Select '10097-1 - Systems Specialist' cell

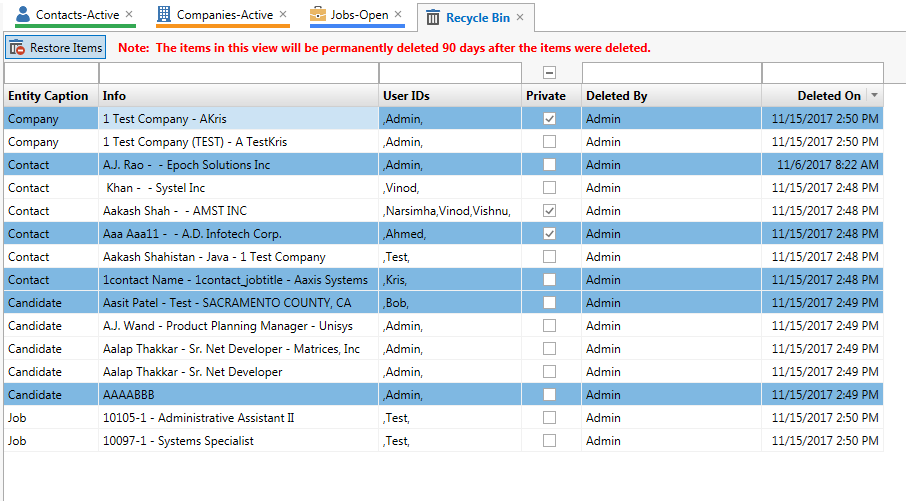click(239, 441)
